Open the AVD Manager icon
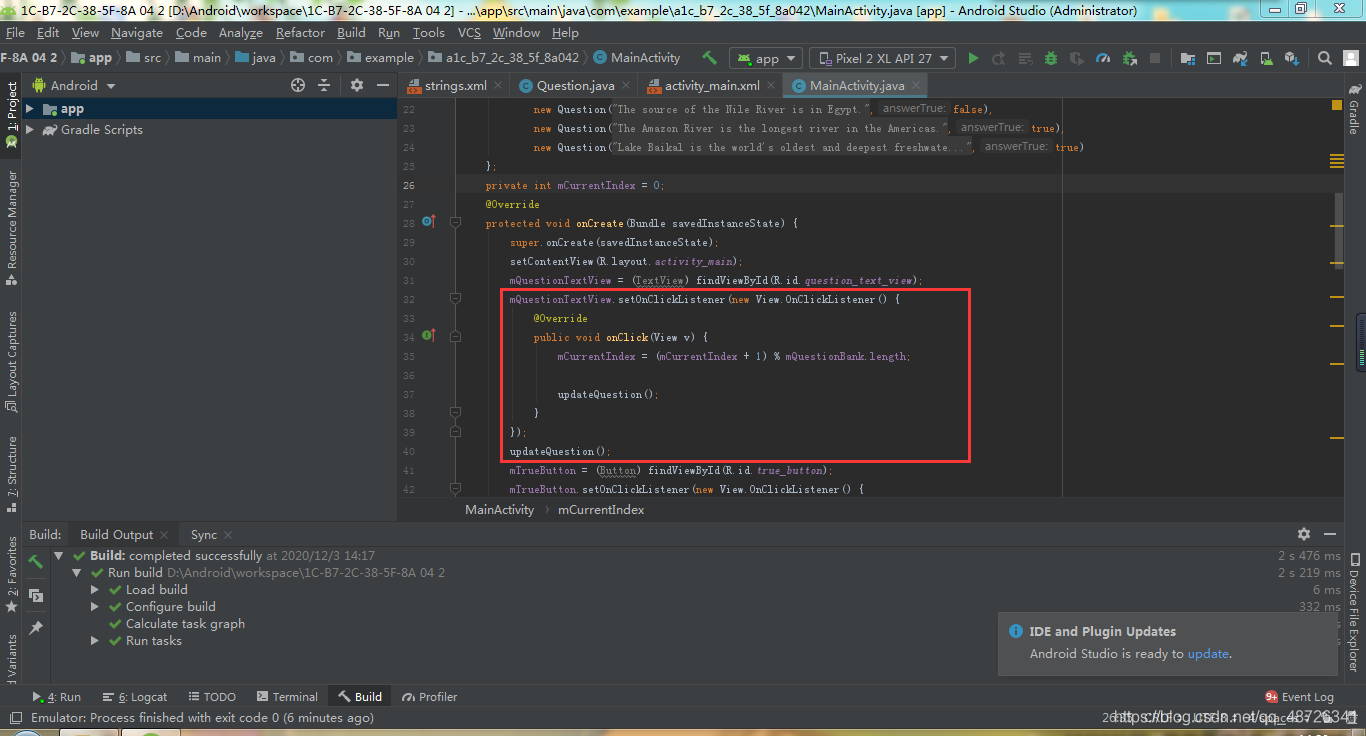 coord(1265,58)
